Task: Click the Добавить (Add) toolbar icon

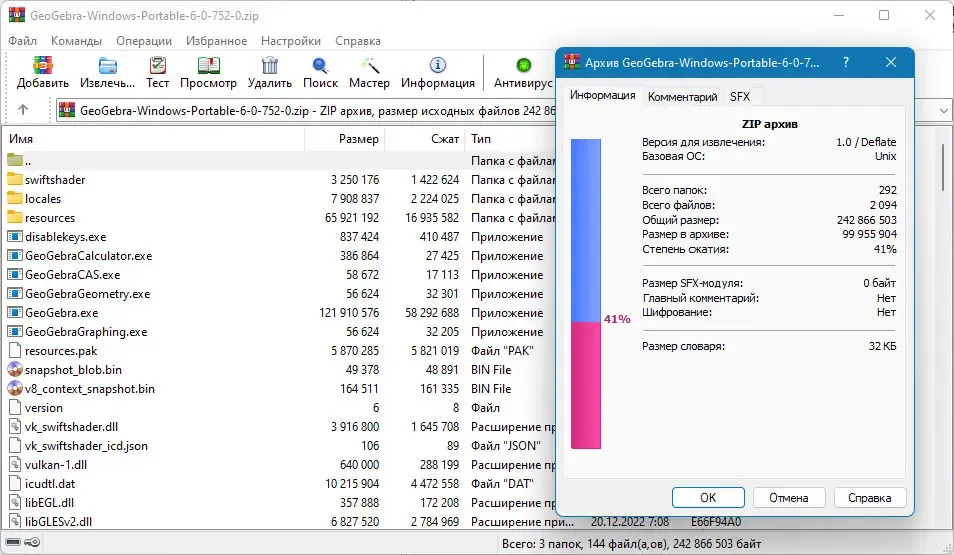Action: click(x=43, y=65)
